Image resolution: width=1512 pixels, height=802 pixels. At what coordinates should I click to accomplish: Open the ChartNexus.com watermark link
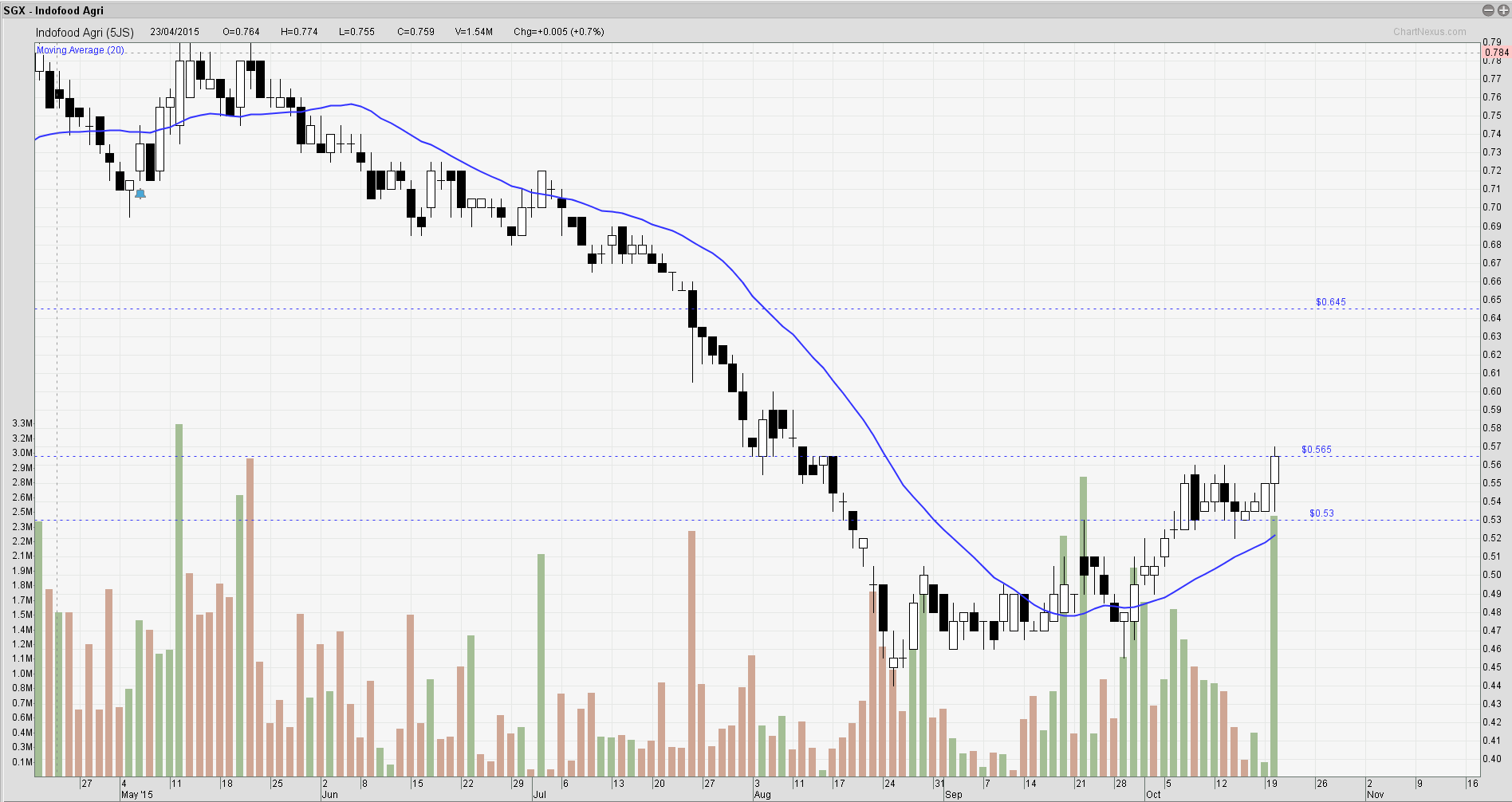coord(1429,32)
